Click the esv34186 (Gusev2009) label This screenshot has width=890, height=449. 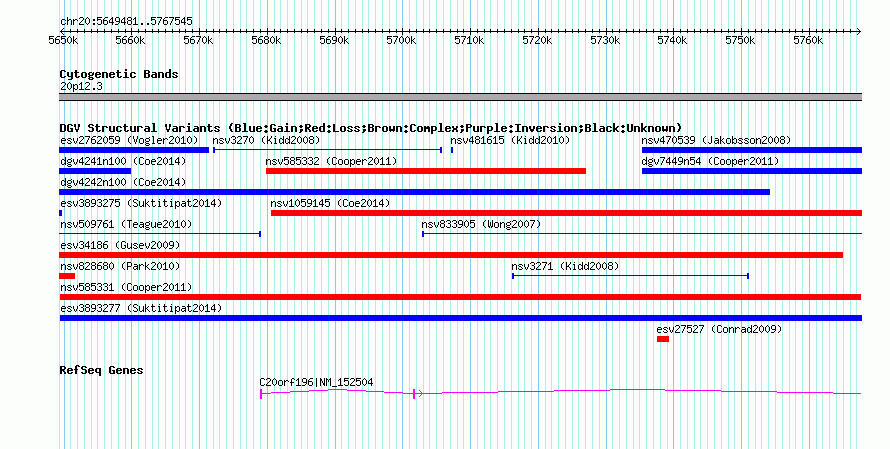pos(120,245)
